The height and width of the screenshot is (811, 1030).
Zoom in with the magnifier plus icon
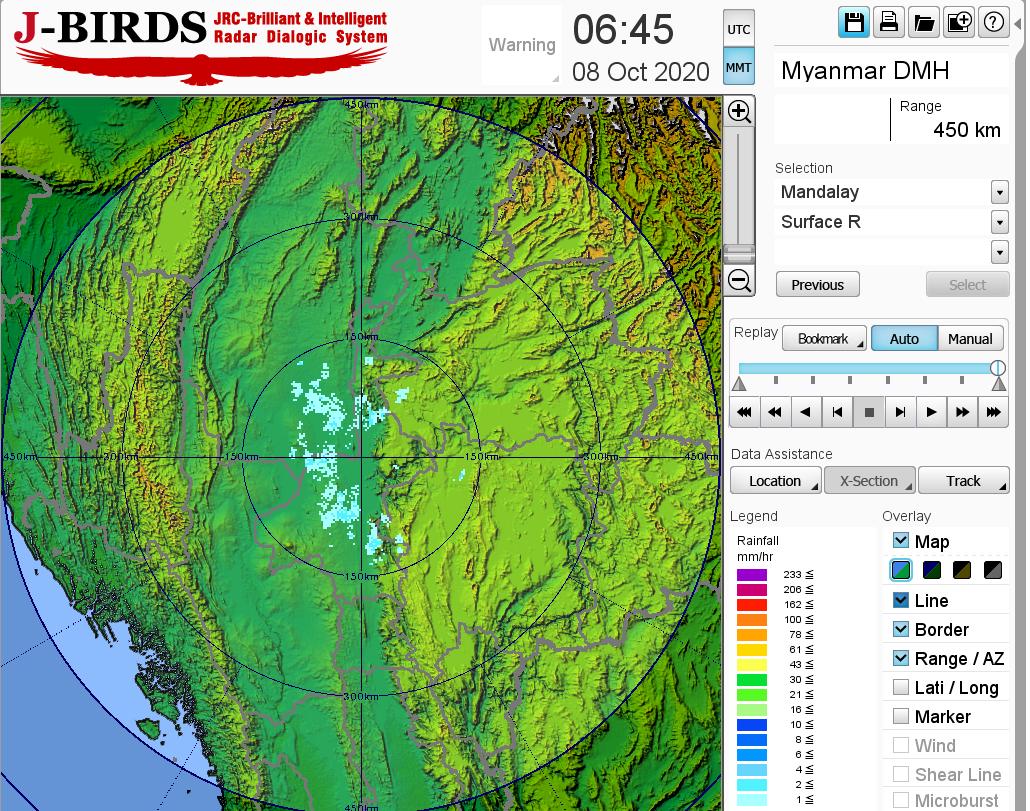click(739, 111)
